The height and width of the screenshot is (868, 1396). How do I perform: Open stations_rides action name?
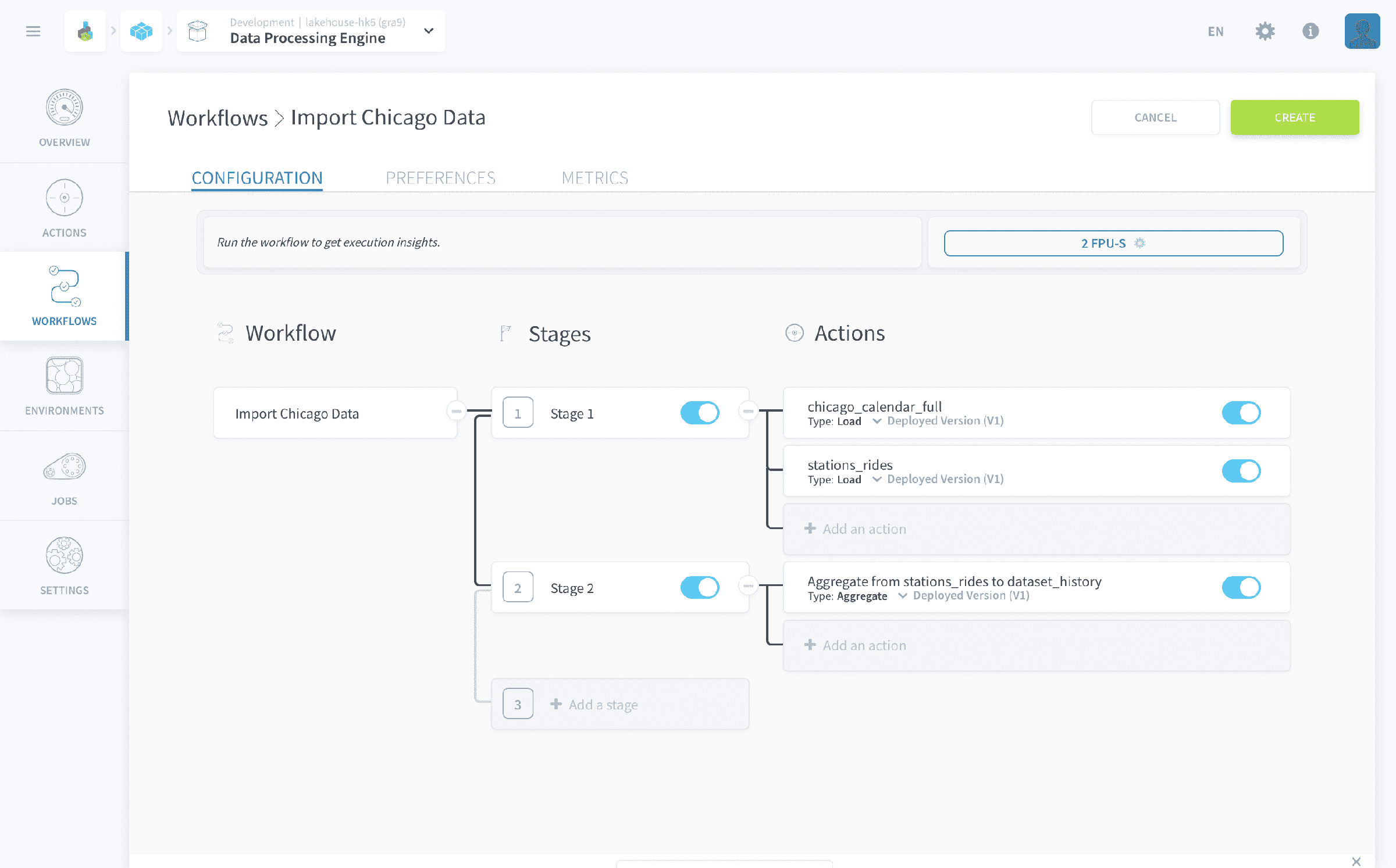[x=850, y=465]
